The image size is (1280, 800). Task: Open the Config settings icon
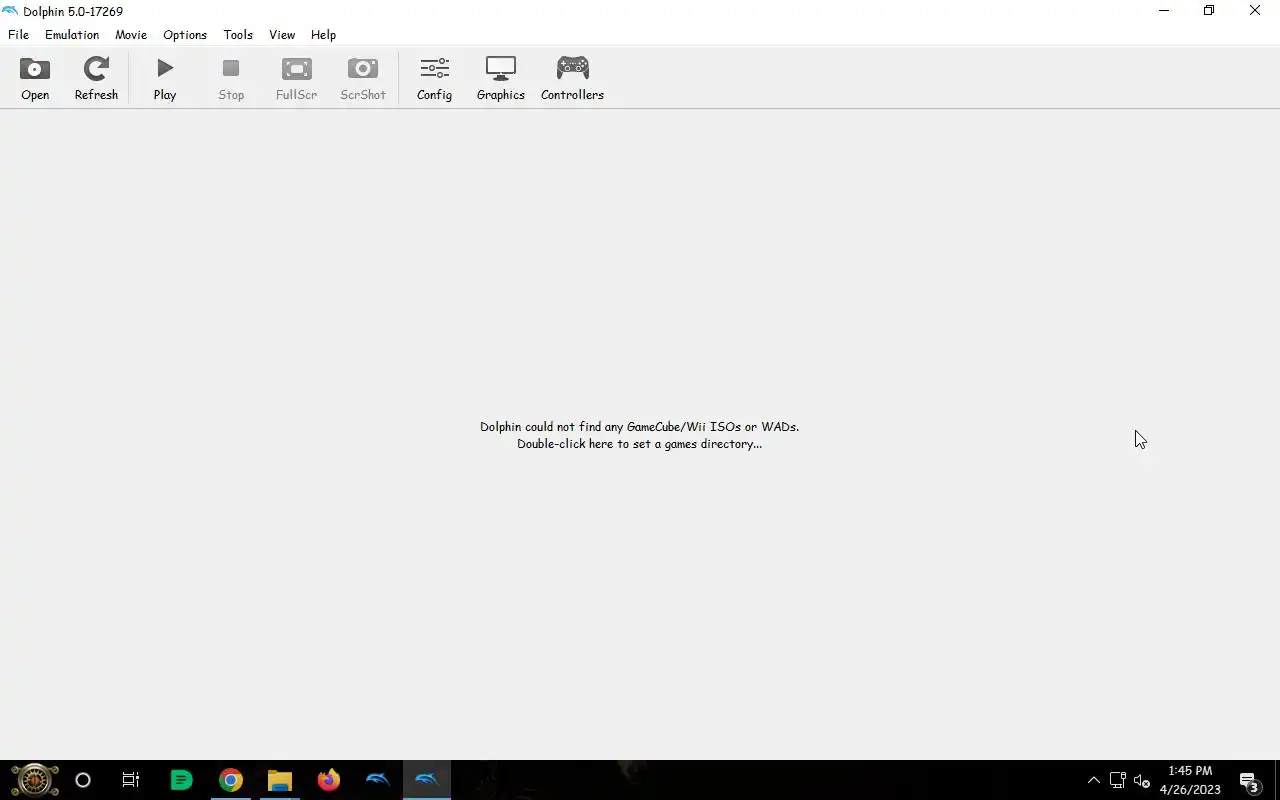pyautogui.click(x=434, y=78)
